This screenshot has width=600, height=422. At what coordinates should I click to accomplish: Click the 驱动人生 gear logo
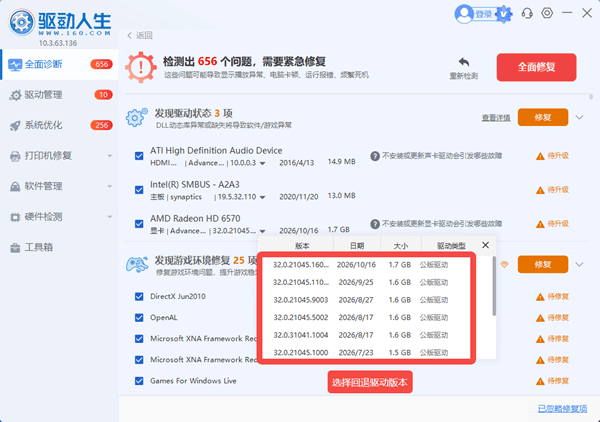pos(21,22)
